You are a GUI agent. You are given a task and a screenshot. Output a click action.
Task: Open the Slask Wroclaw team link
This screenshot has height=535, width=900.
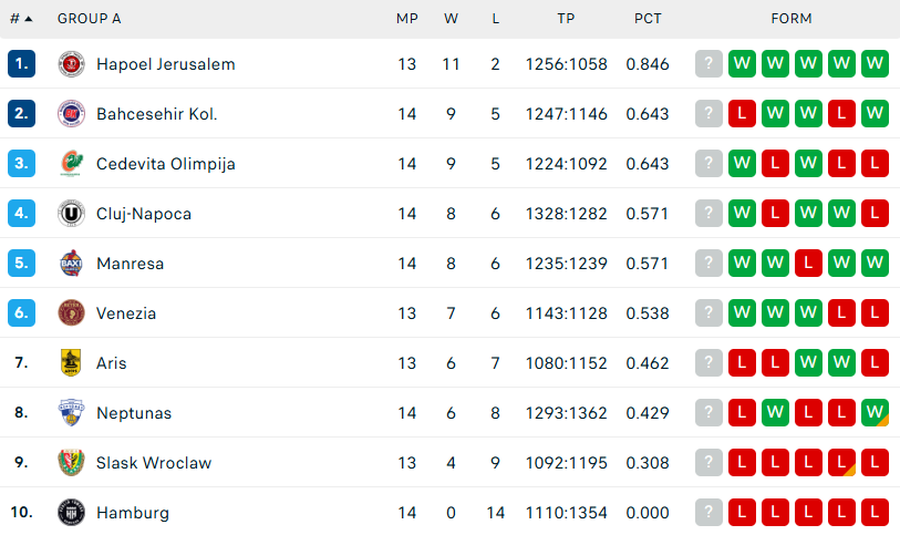click(154, 463)
